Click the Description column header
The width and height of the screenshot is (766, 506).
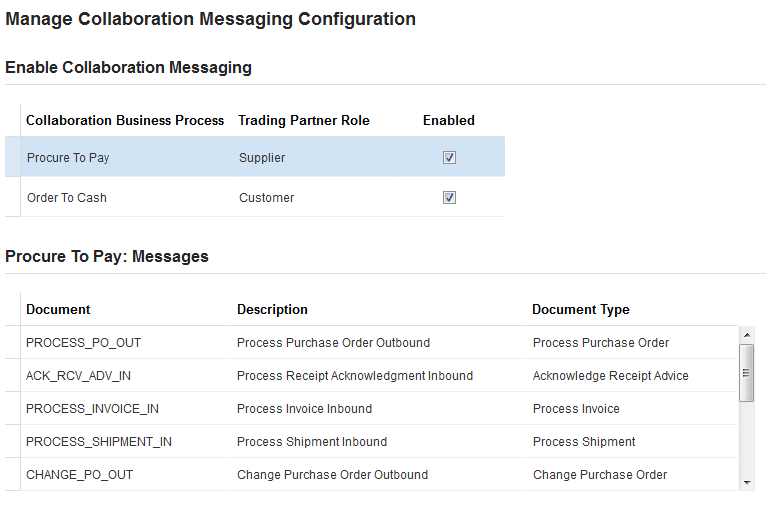(272, 310)
